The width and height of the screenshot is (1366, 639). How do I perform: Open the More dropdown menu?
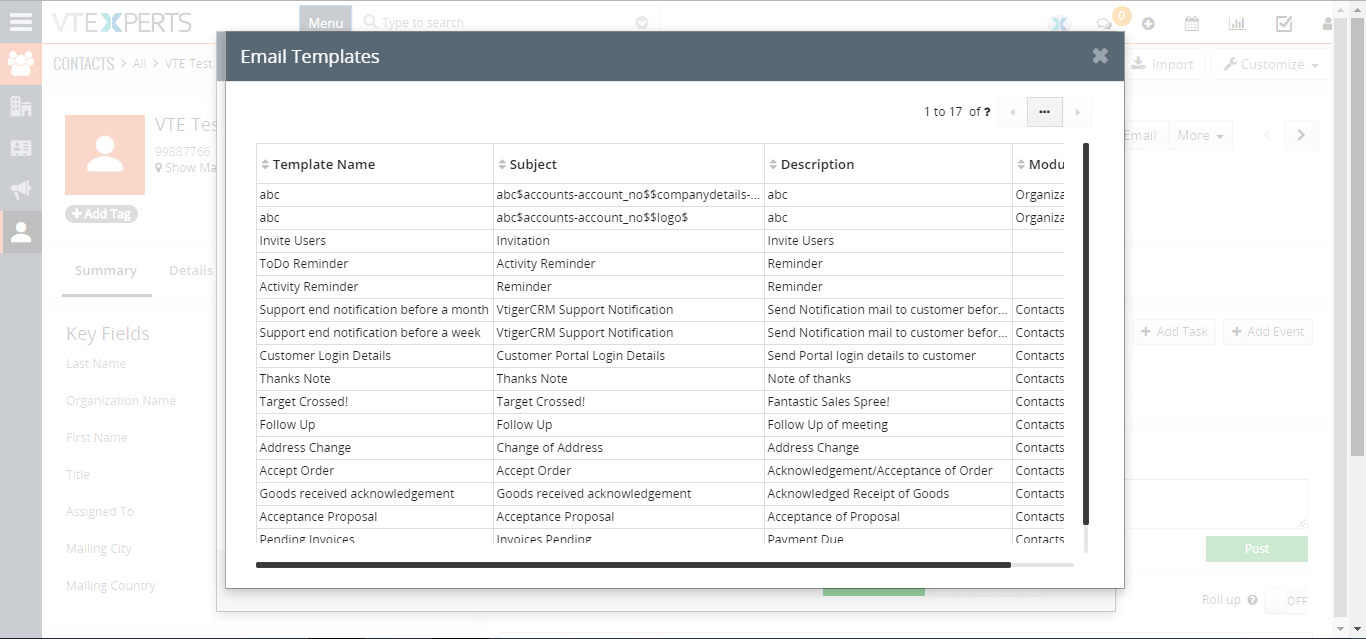point(1200,135)
